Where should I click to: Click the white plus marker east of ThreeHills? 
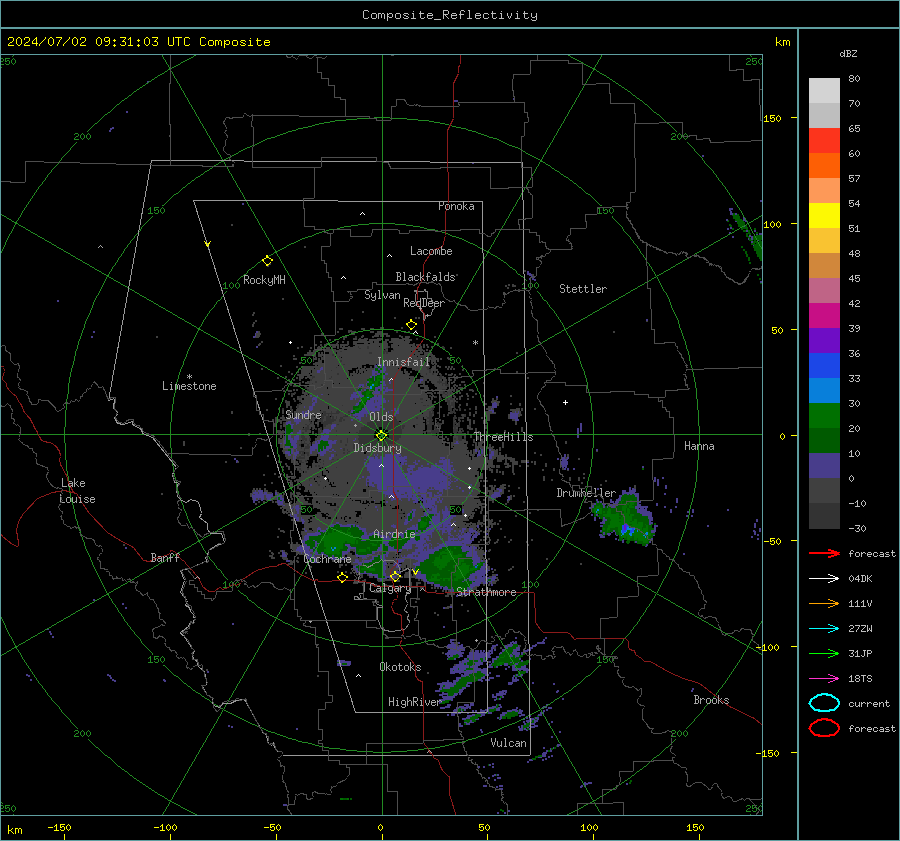point(565,402)
